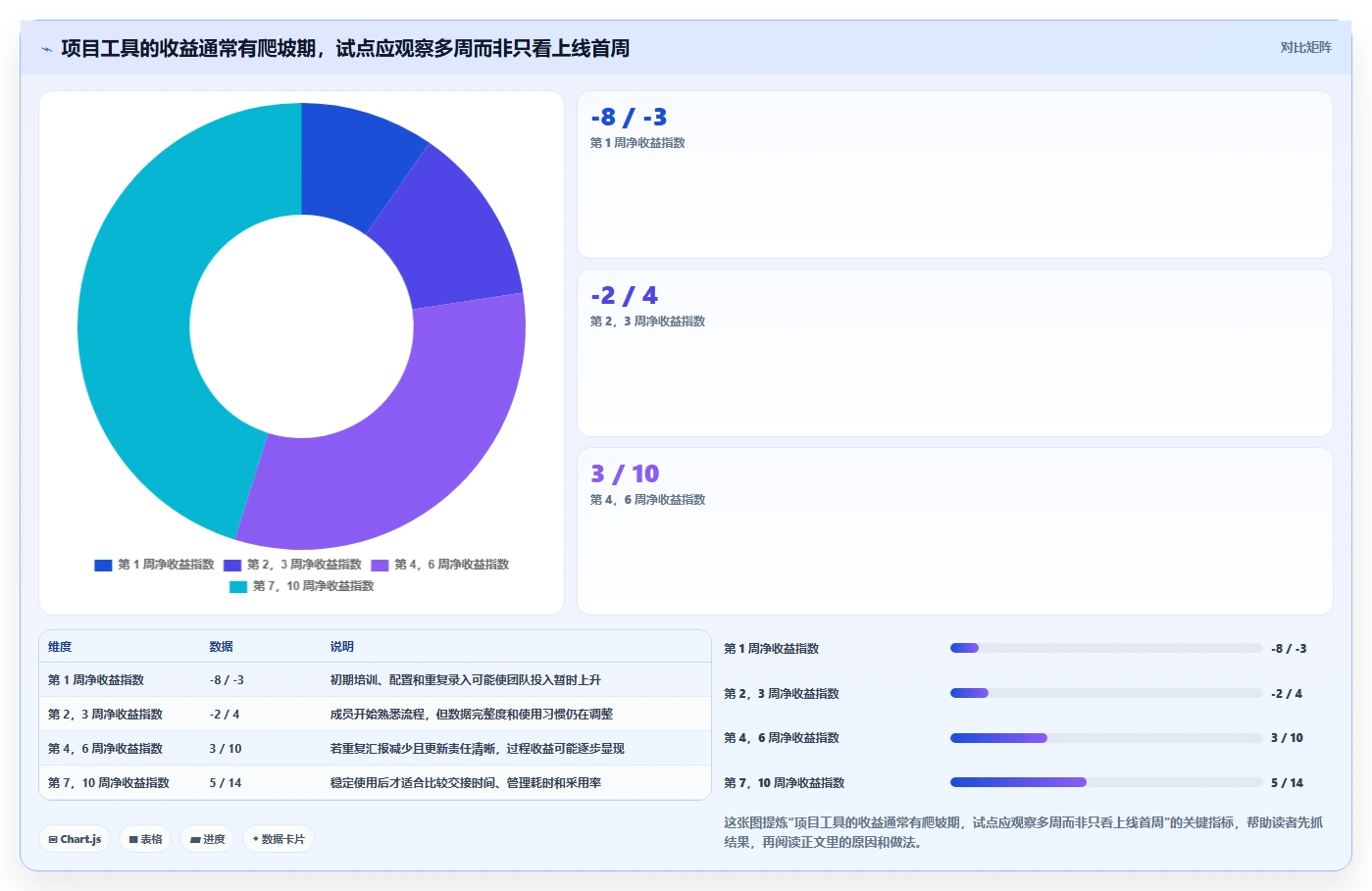Click progress bar for 第 1 周净收益指数
1372x891 pixels.
1106,648
